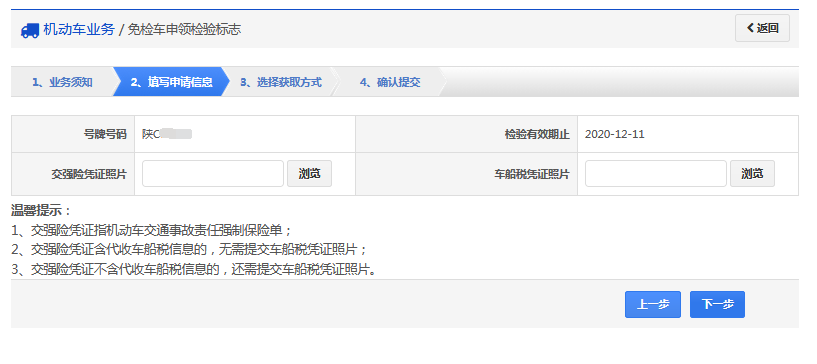
Task: Click the 温馨提示 heading text
Action: [41, 211]
